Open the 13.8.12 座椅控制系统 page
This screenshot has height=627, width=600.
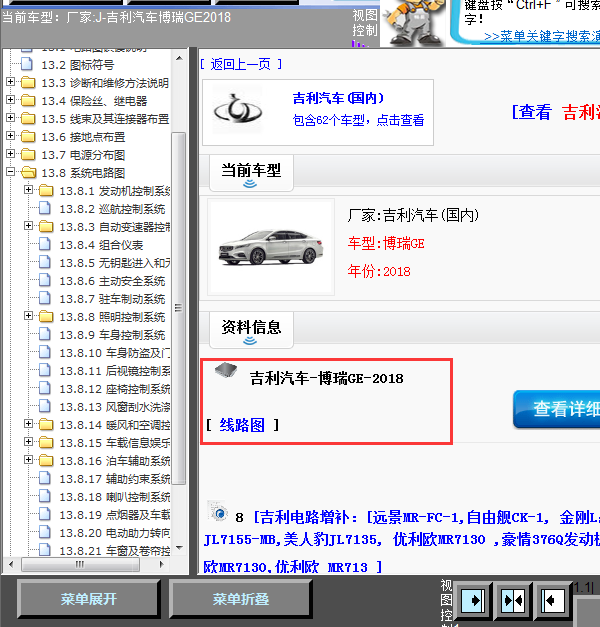(x=115, y=389)
